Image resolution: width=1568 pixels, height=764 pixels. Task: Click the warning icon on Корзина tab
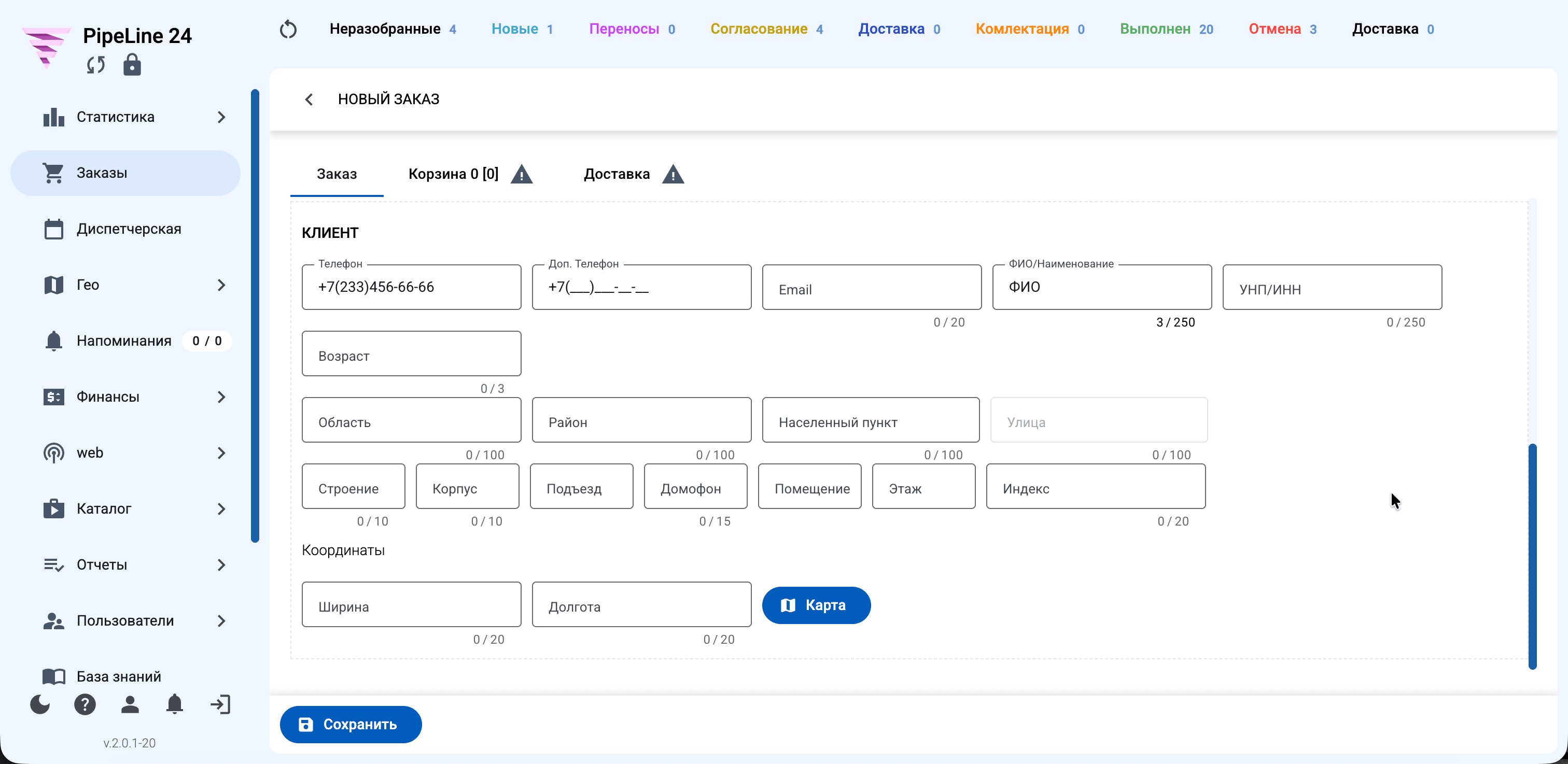[522, 174]
